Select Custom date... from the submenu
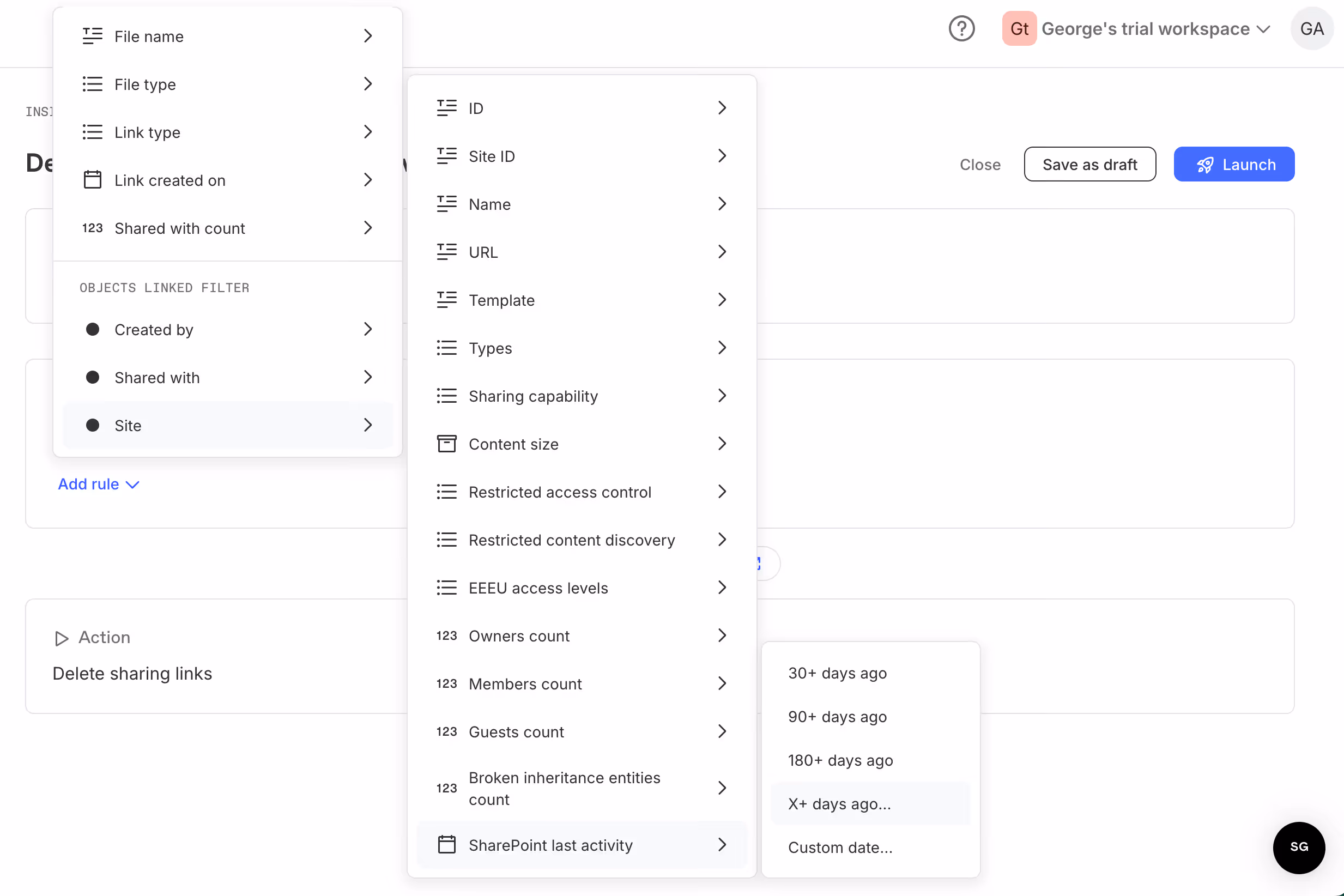This screenshot has width=1344, height=896. [840, 847]
